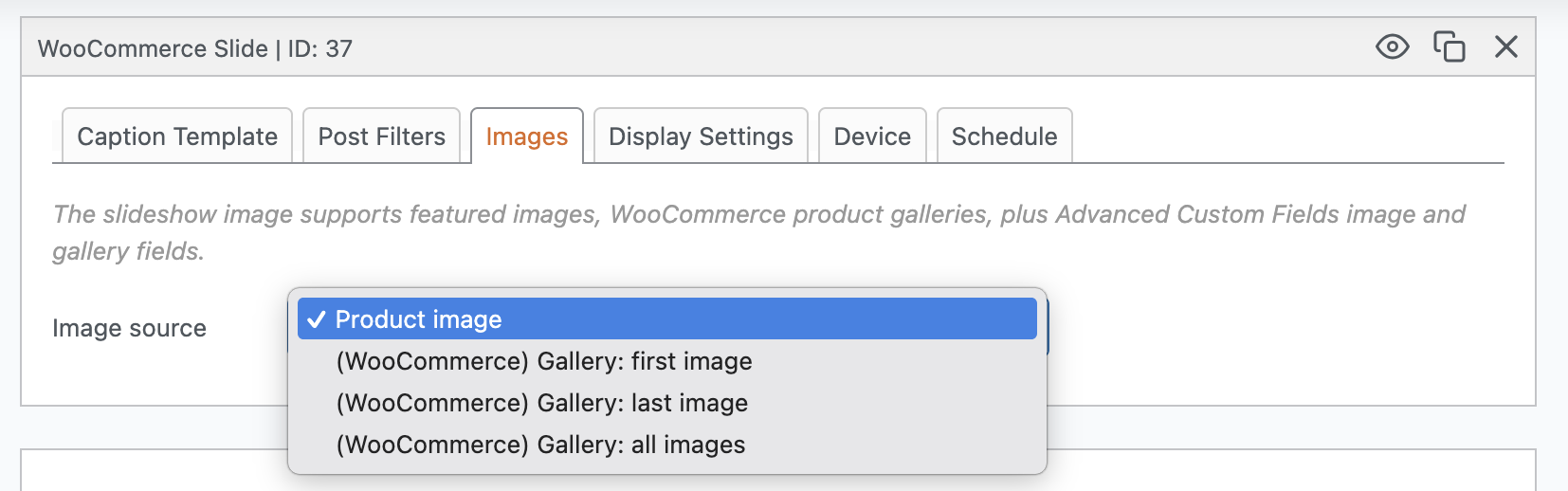
Task: Switch to the Schedule tab
Action: 1004,136
